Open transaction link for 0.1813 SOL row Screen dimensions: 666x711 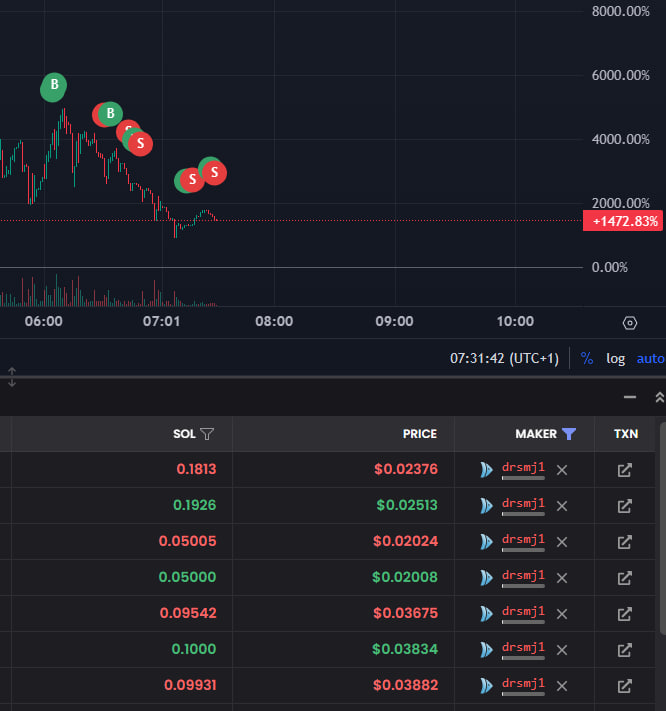[x=625, y=470]
